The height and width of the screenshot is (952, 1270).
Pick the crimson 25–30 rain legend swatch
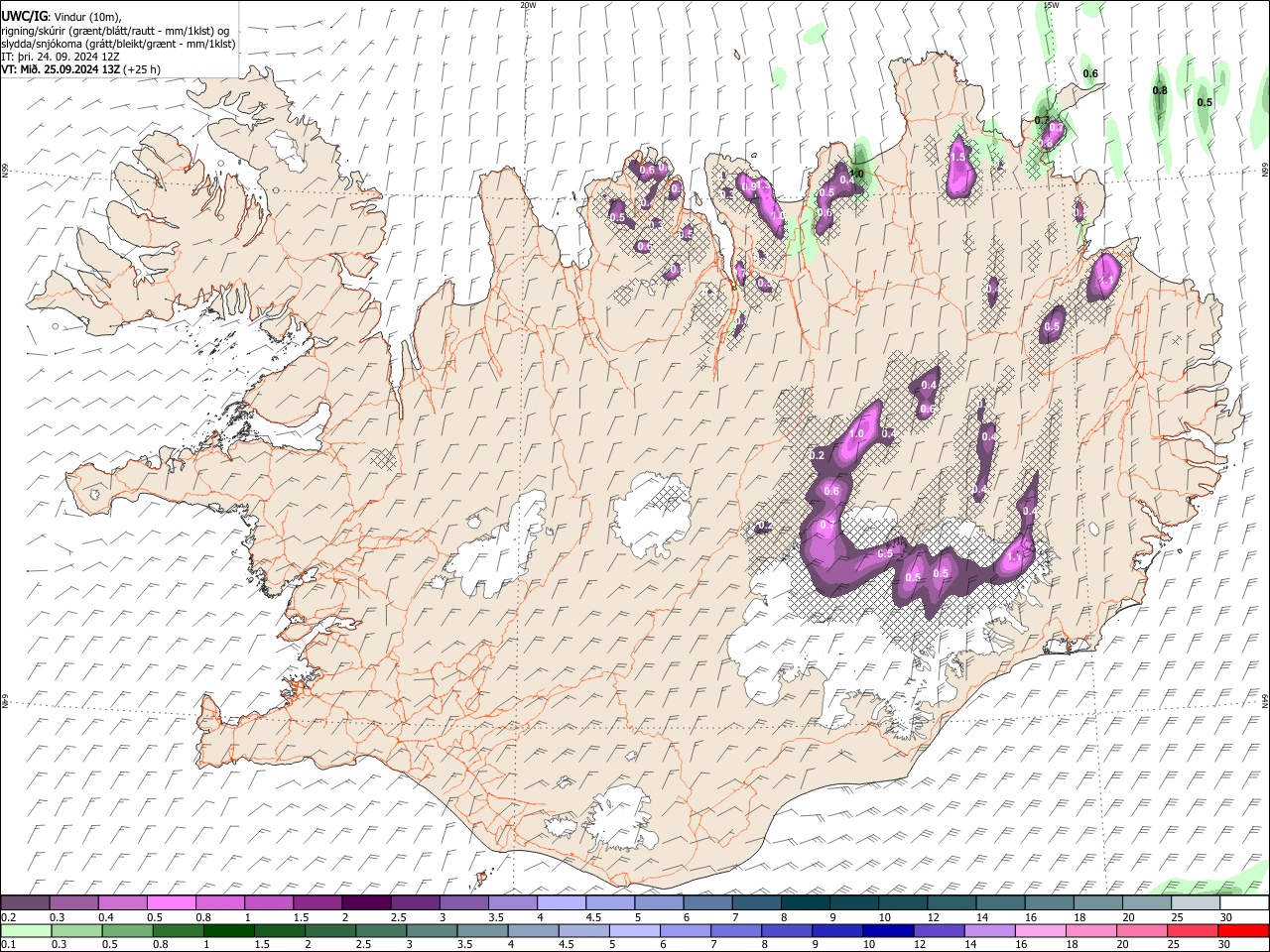click(1194, 931)
